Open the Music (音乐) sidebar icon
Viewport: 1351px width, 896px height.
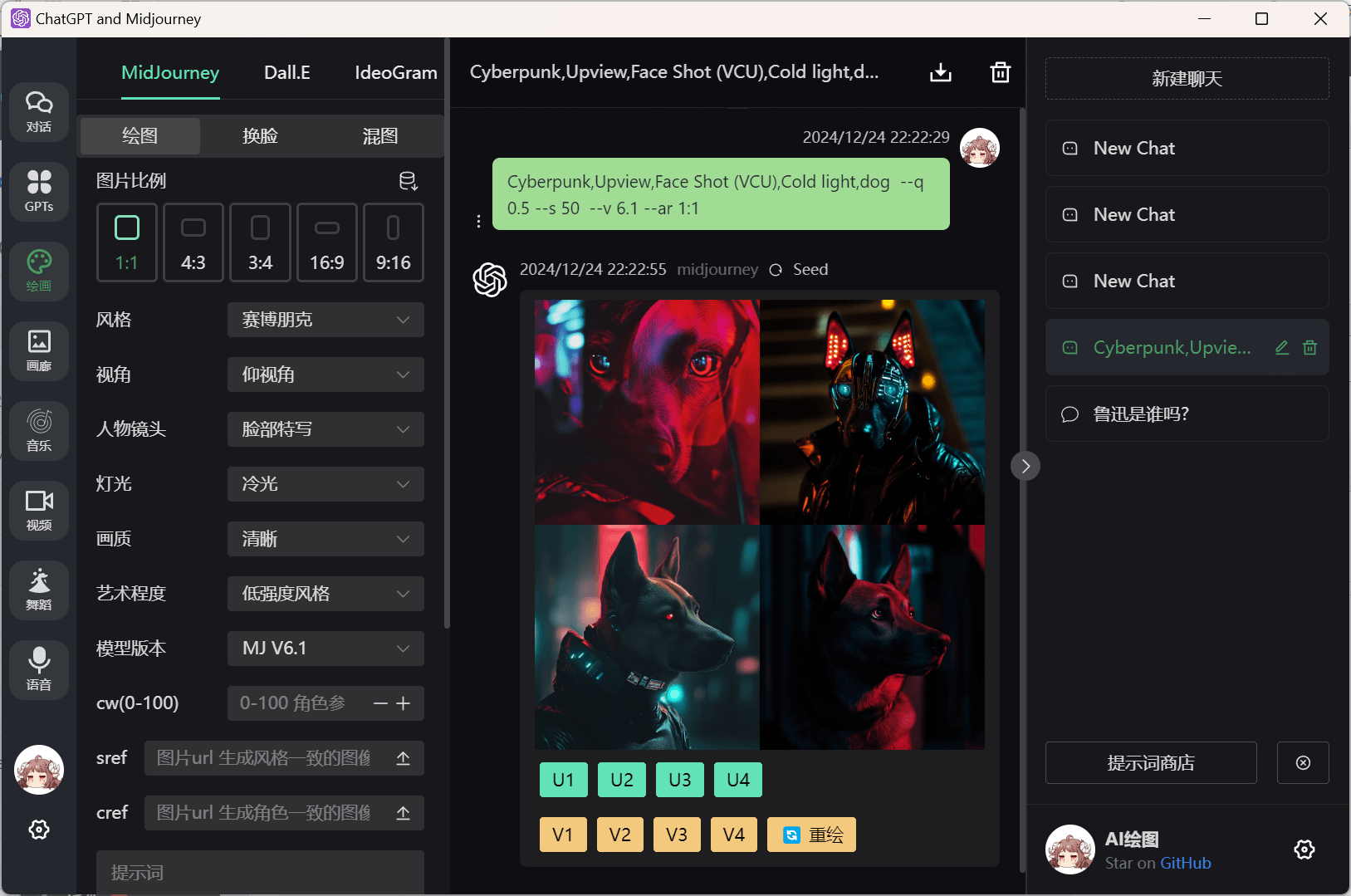39,430
